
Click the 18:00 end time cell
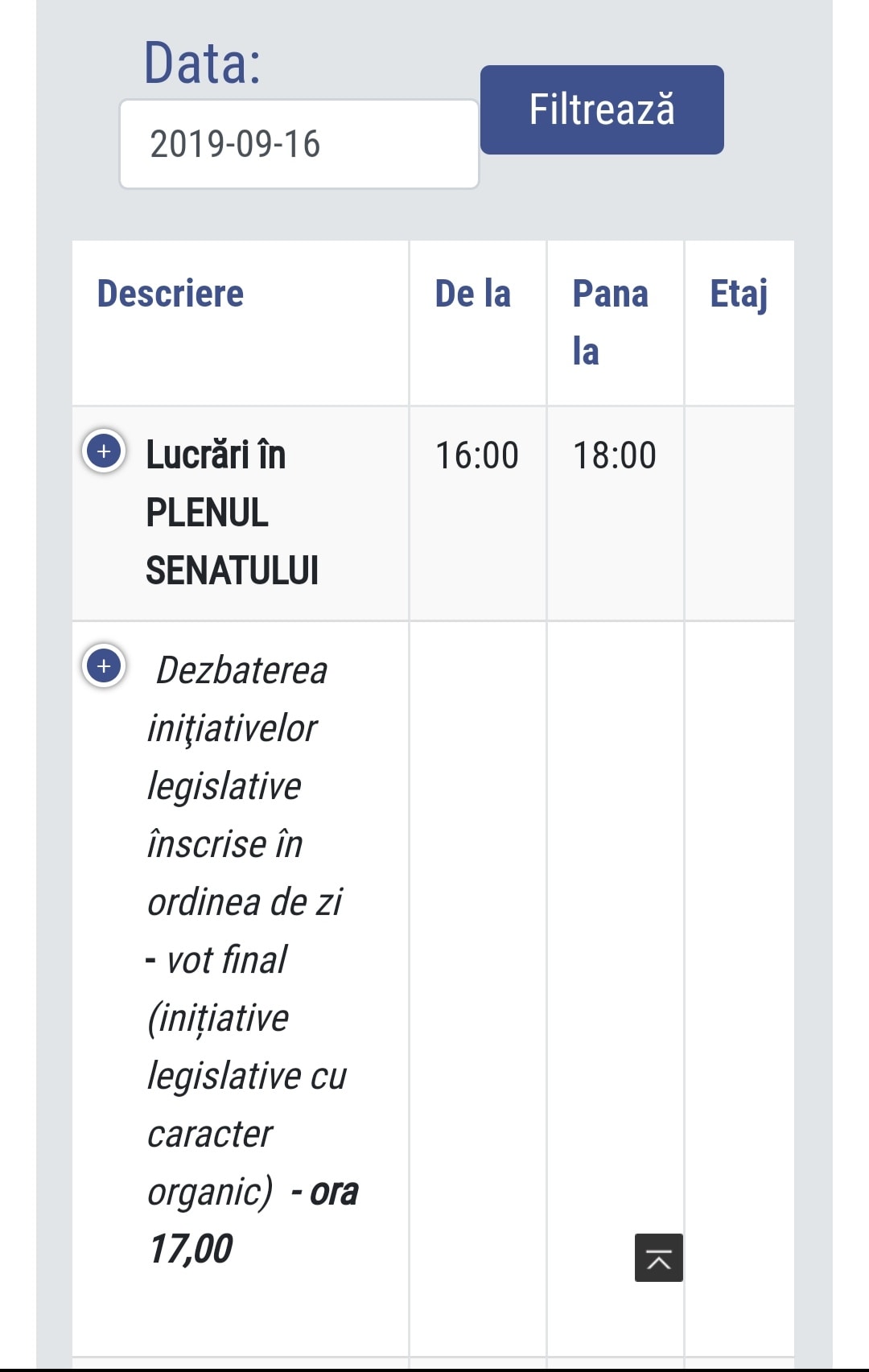tap(615, 455)
